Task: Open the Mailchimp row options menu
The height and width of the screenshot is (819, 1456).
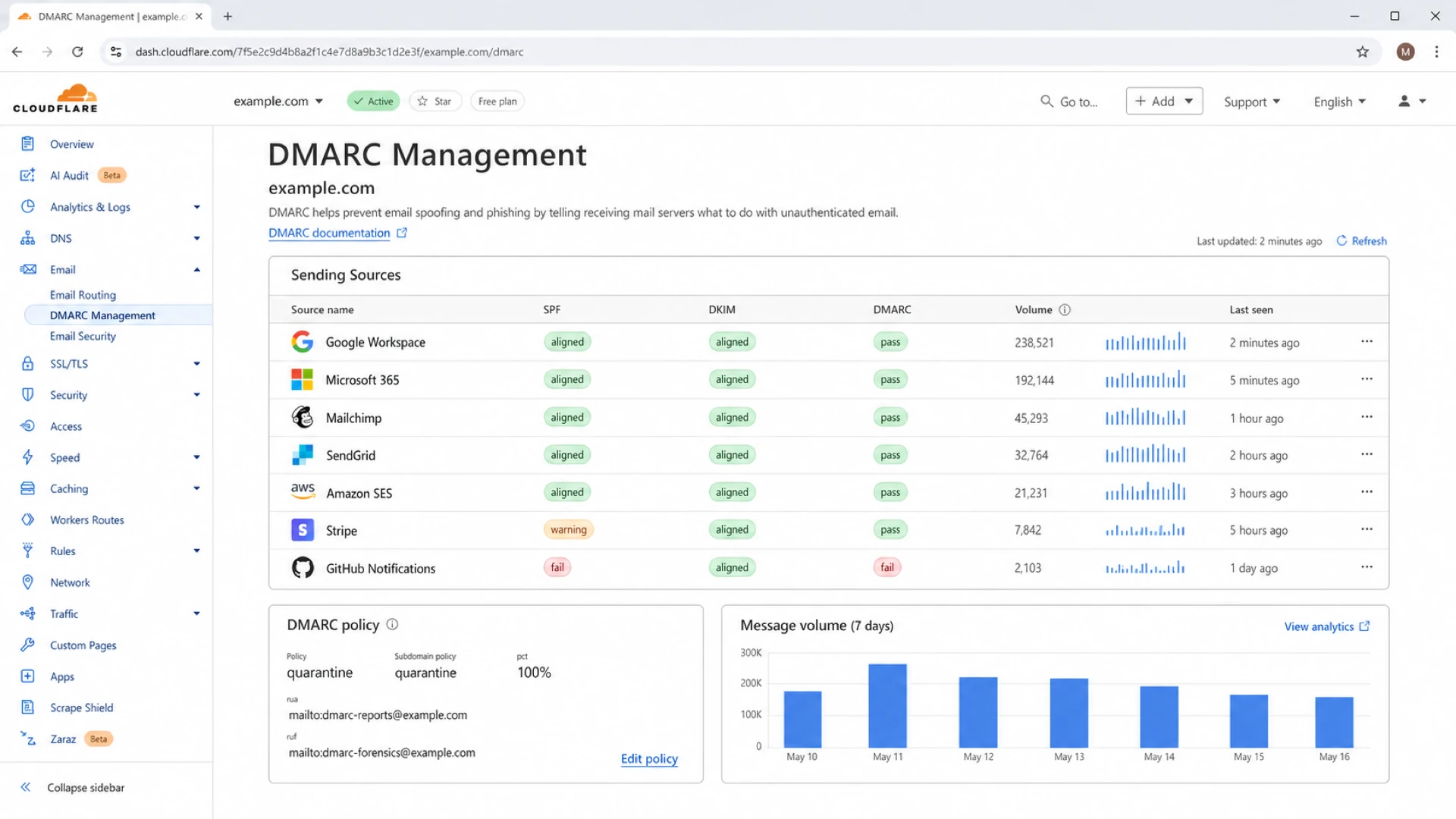Action: tap(1367, 417)
